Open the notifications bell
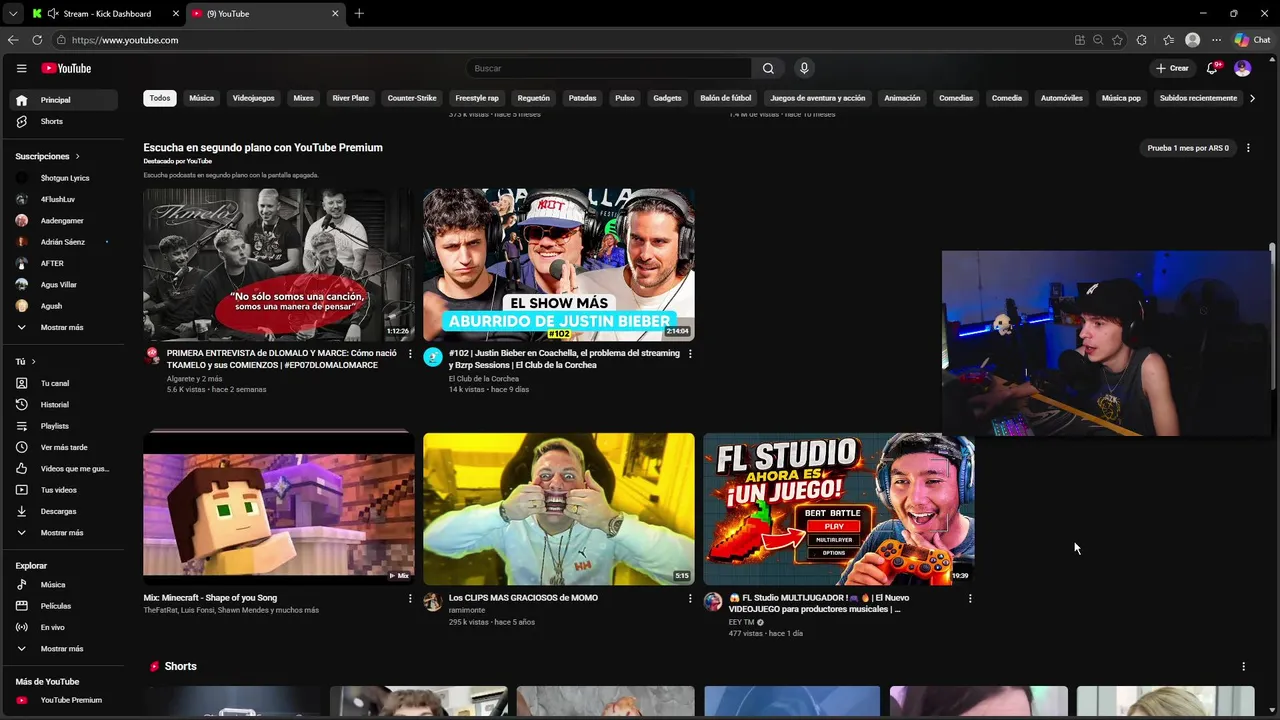The width and height of the screenshot is (1280, 720). [1212, 68]
